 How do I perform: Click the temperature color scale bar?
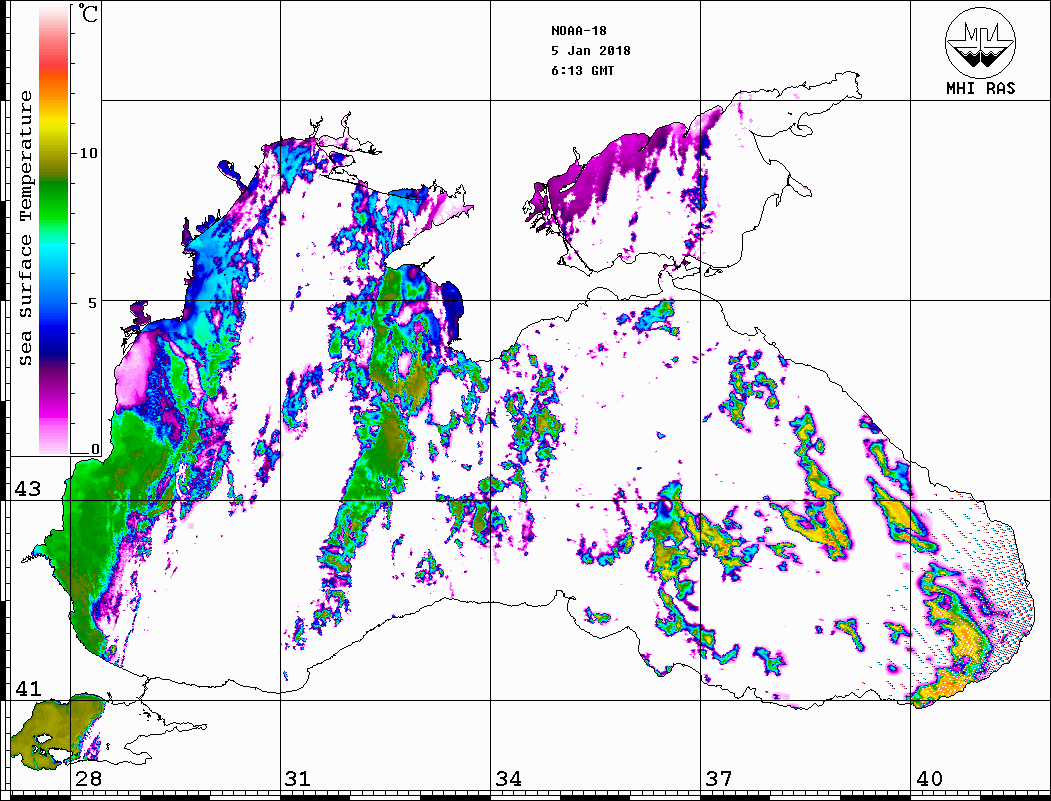pyautogui.click(x=54, y=229)
